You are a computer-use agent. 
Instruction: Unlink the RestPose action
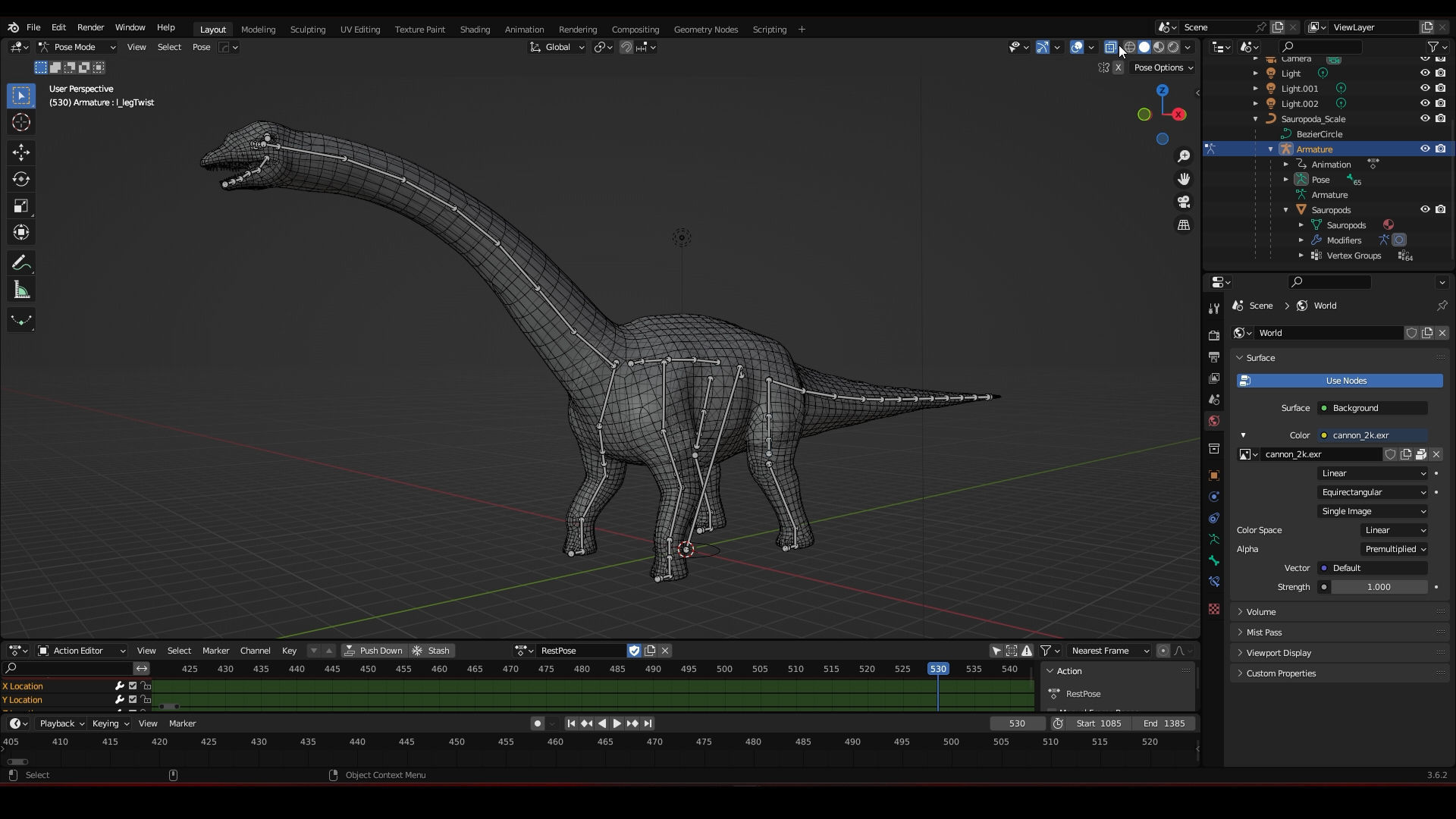pyautogui.click(x=665, y=651)
